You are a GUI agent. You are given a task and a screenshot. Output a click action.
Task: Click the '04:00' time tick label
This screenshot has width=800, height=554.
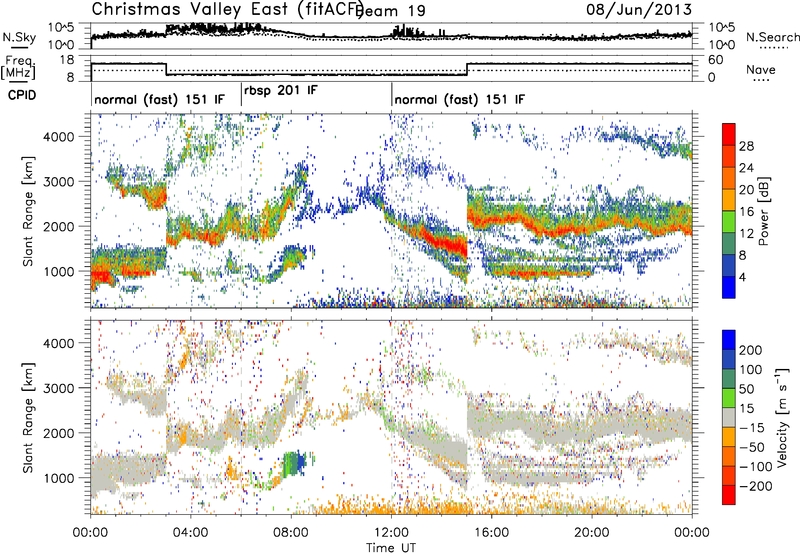(191, 533)
